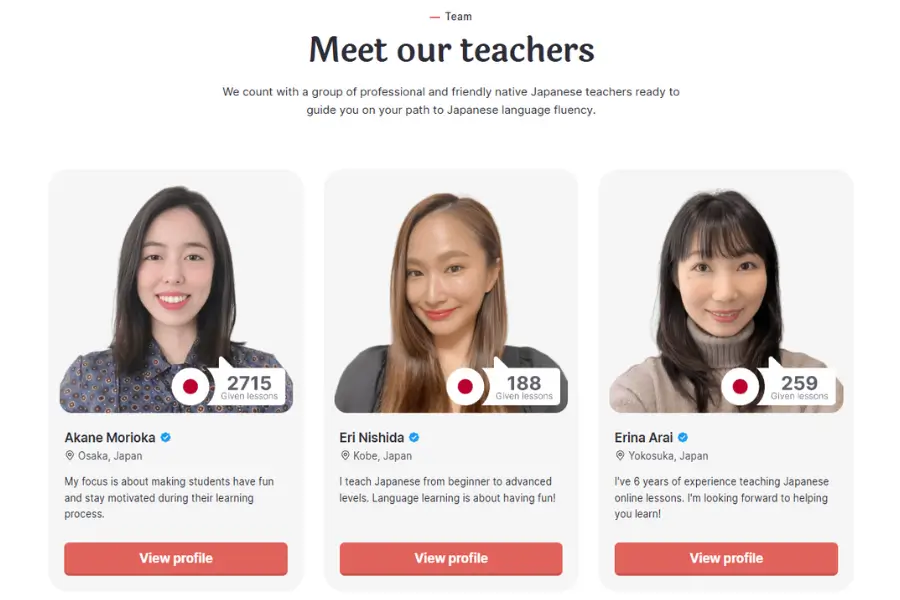Click the location pin next to Kobe, Japan
This screenshot has height=600, width=900.
pyautogui.click(x=345, y=455)
